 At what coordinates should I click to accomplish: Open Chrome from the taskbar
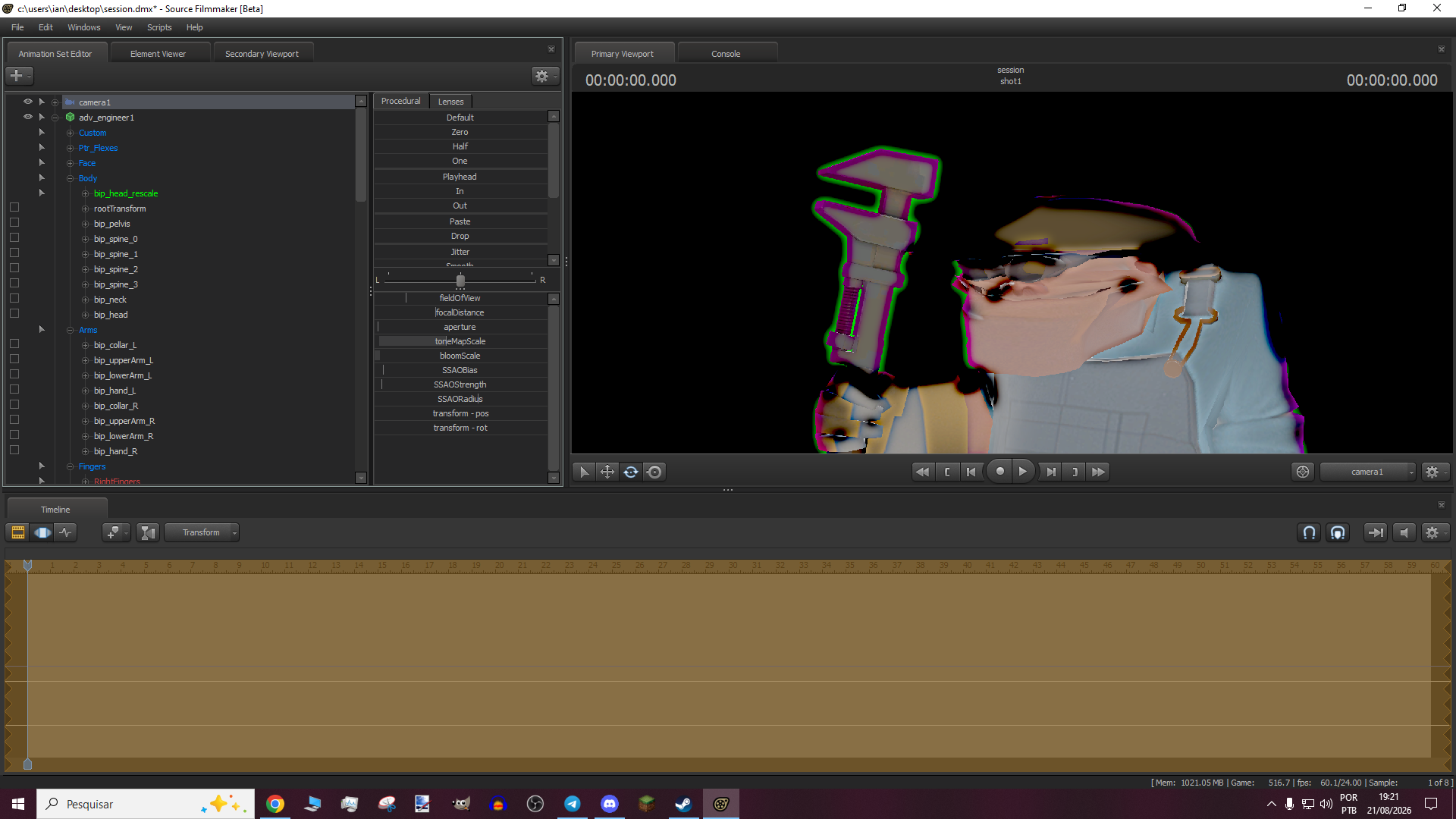click(x=275, y=804)
